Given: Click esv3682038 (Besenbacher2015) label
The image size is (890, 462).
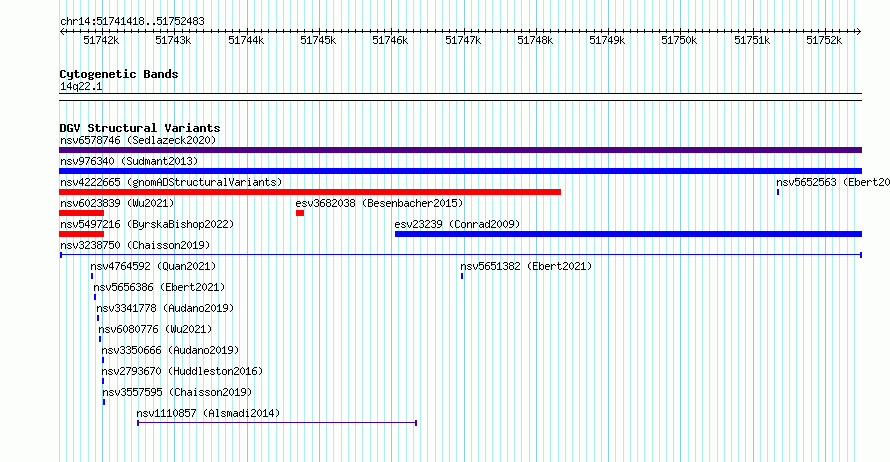Looking at the screenshot, I should tap(379, 203).
